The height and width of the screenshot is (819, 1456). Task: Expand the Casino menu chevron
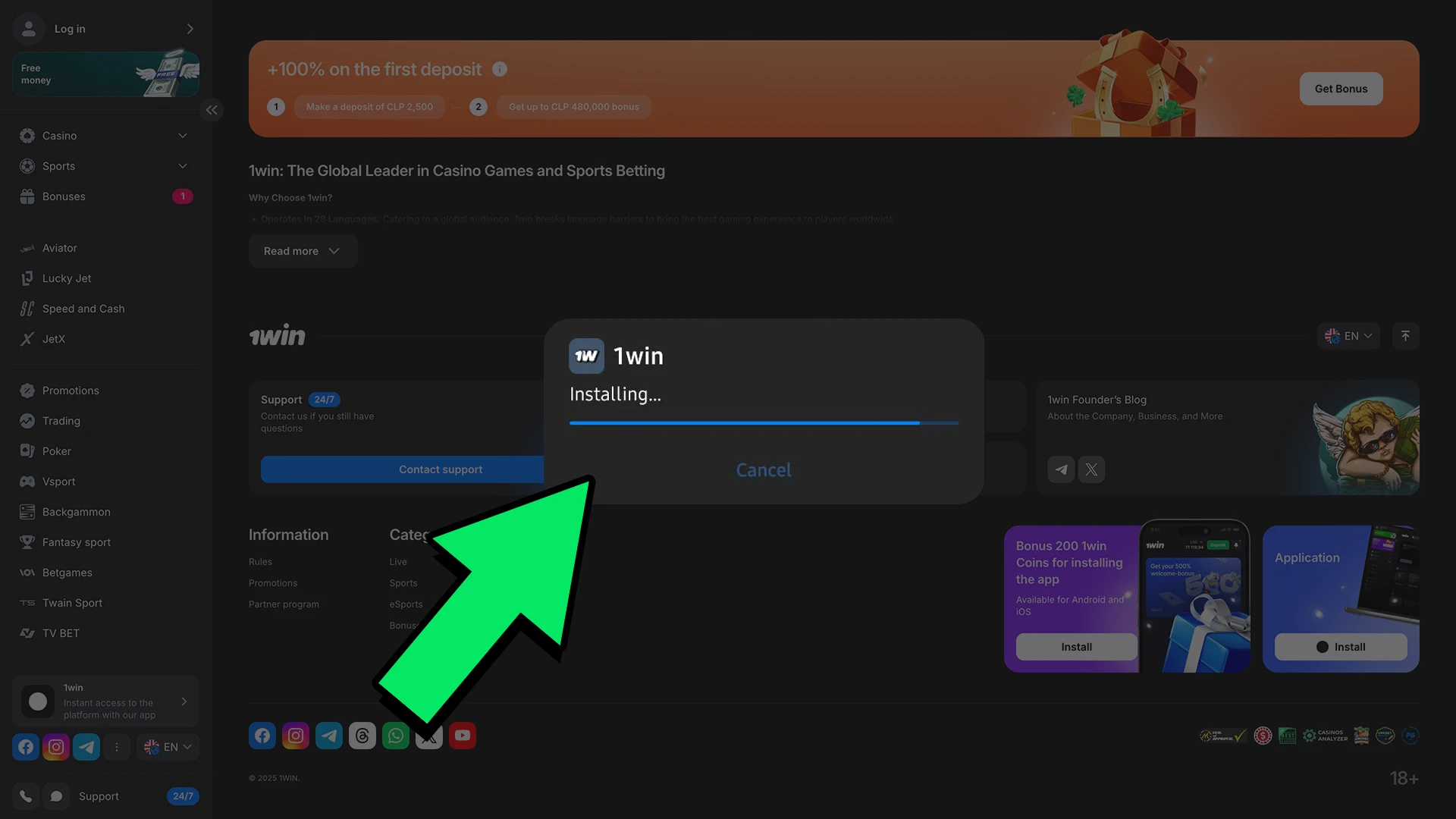[x=183, y=136]
